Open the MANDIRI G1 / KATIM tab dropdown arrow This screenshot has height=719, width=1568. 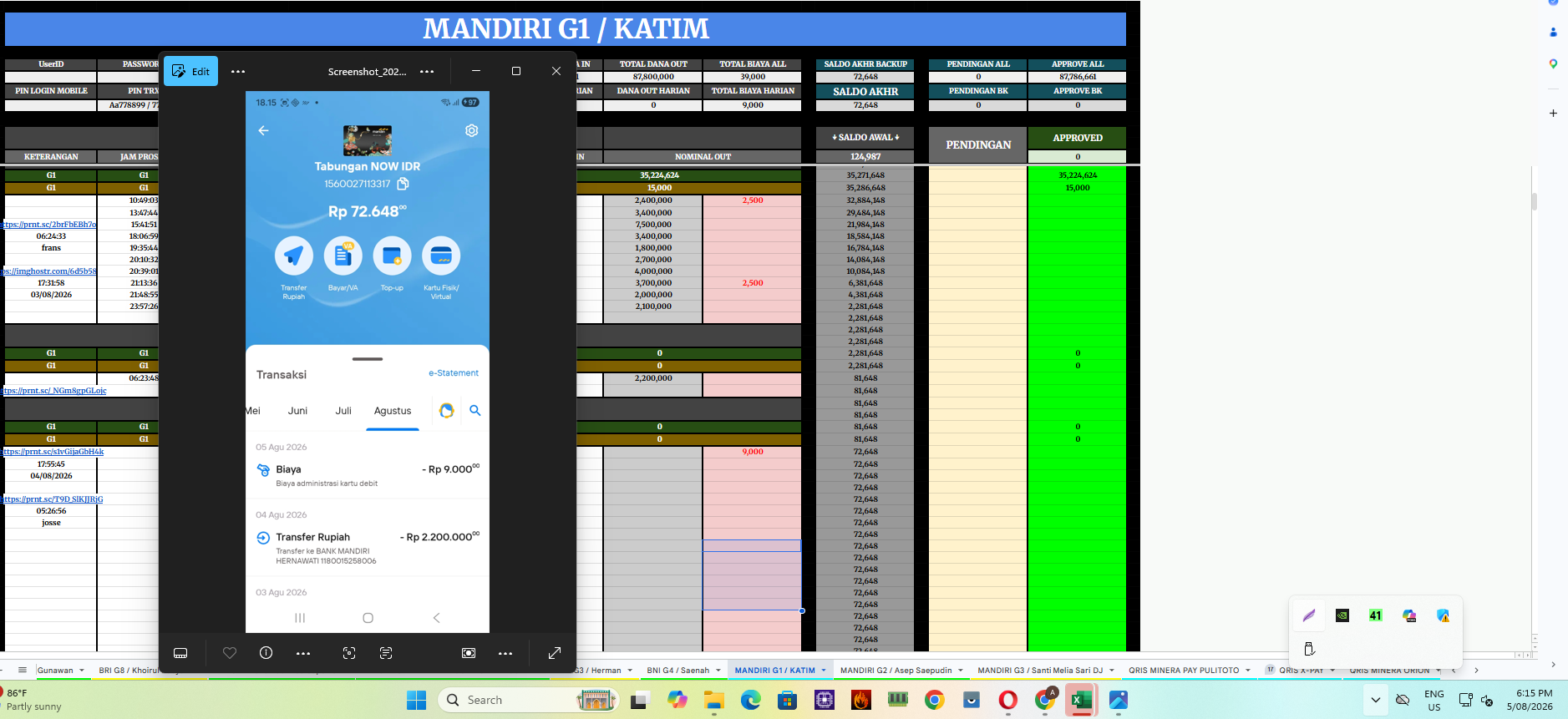tap(823, 671)
